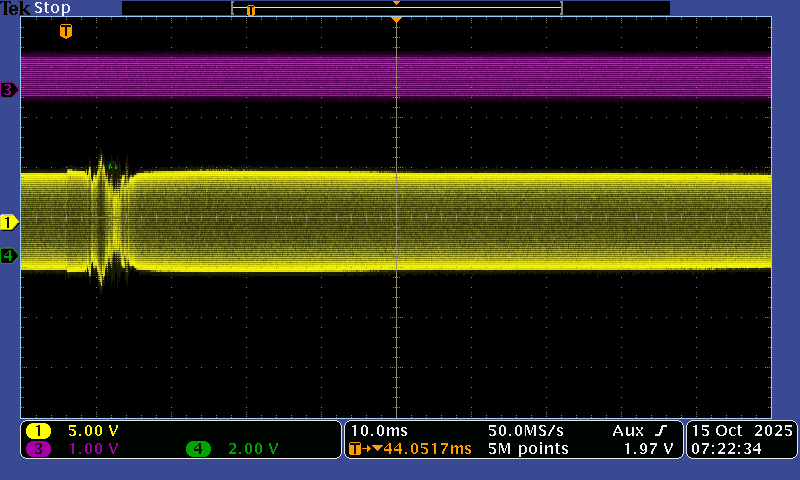
Task: Toggle channel 4 green badge in readout
Action: [x=199, y=449]
